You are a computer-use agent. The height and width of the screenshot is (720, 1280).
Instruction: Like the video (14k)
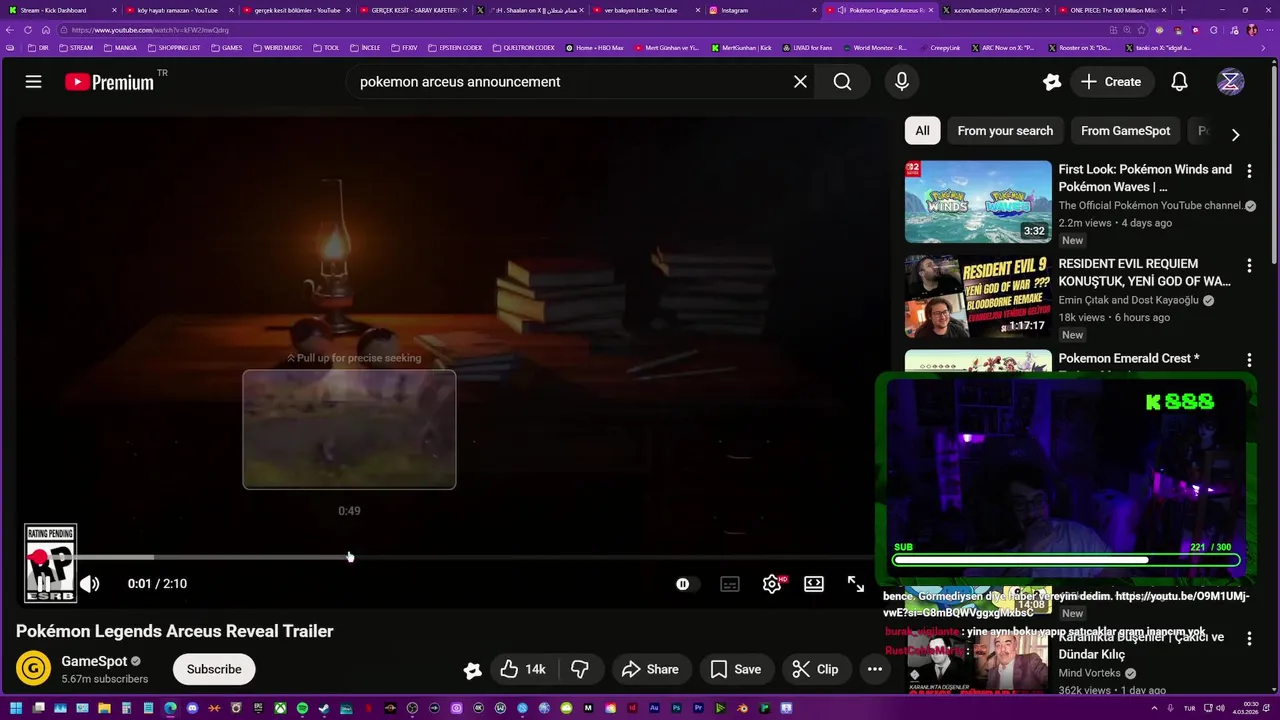click(523, 669)
